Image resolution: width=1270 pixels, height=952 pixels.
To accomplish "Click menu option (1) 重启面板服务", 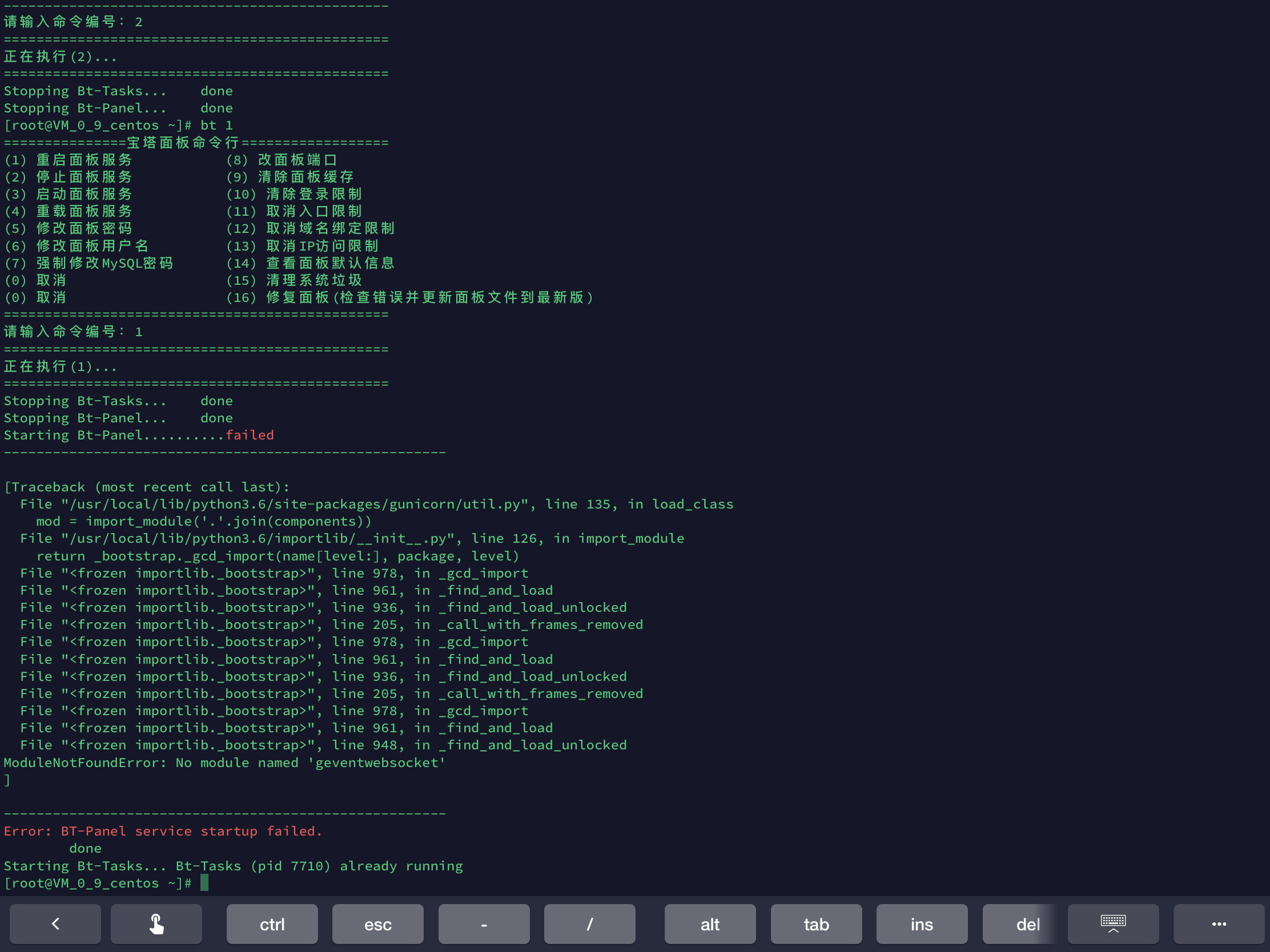I will pyautogui.click(x=69, y=160).
